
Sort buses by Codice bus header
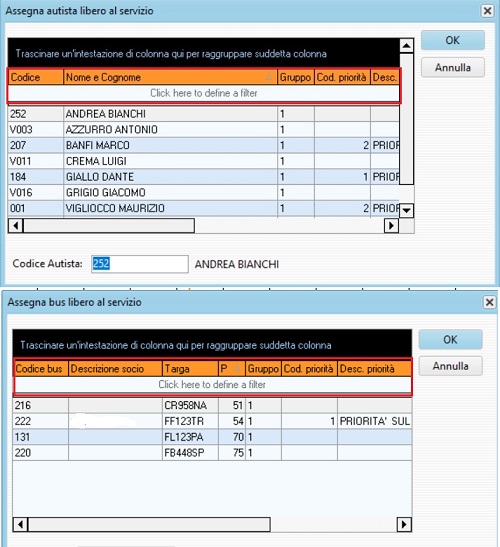tap(41, 369)
